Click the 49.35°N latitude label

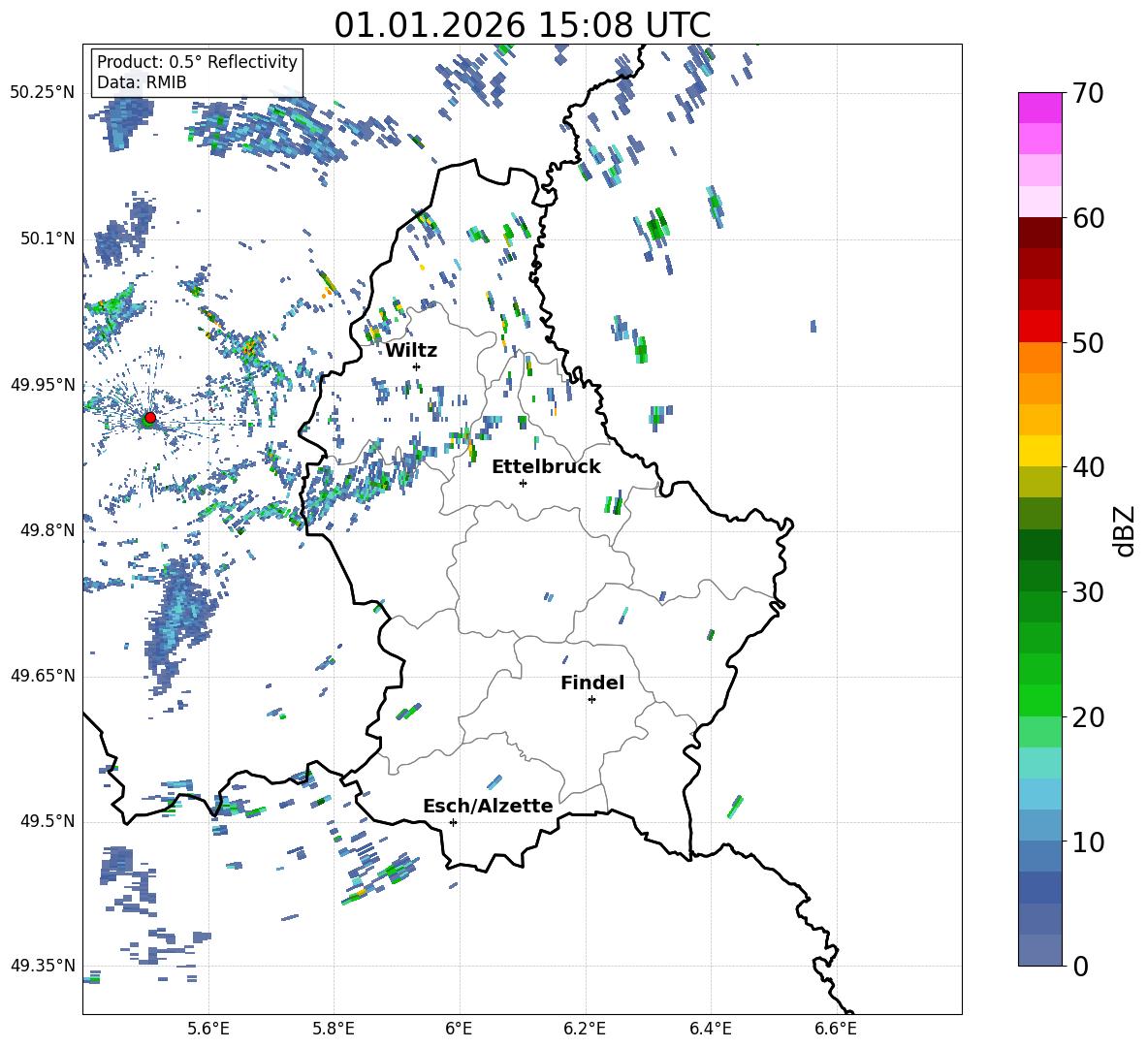click(43, 966)
